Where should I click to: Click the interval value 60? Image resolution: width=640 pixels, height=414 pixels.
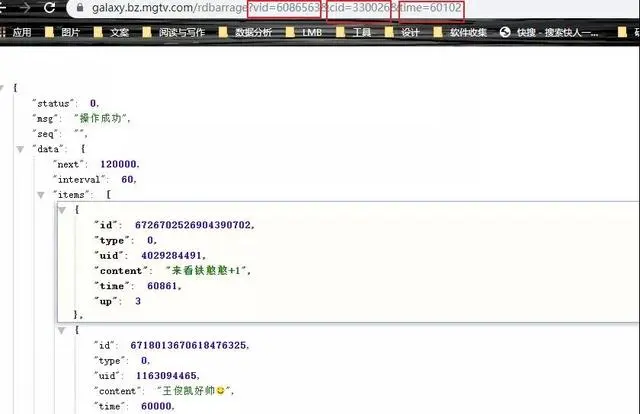[127, 179]
